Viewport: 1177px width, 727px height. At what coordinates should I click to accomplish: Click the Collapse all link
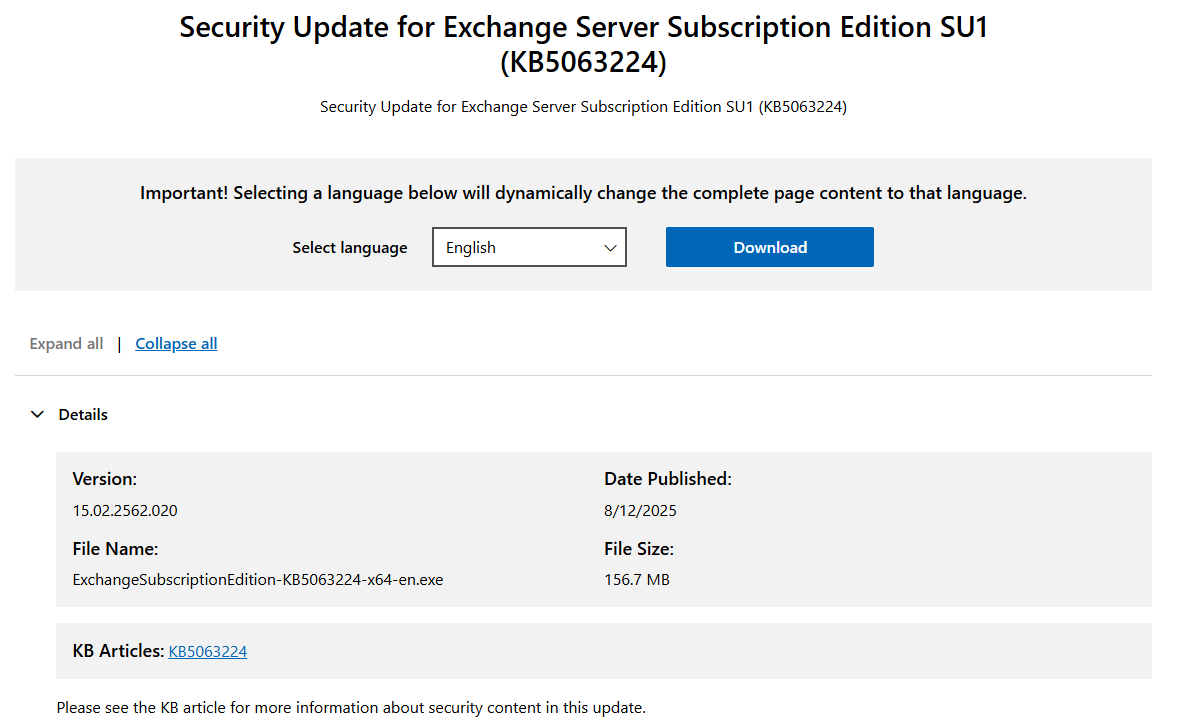(x=176, y=344)
